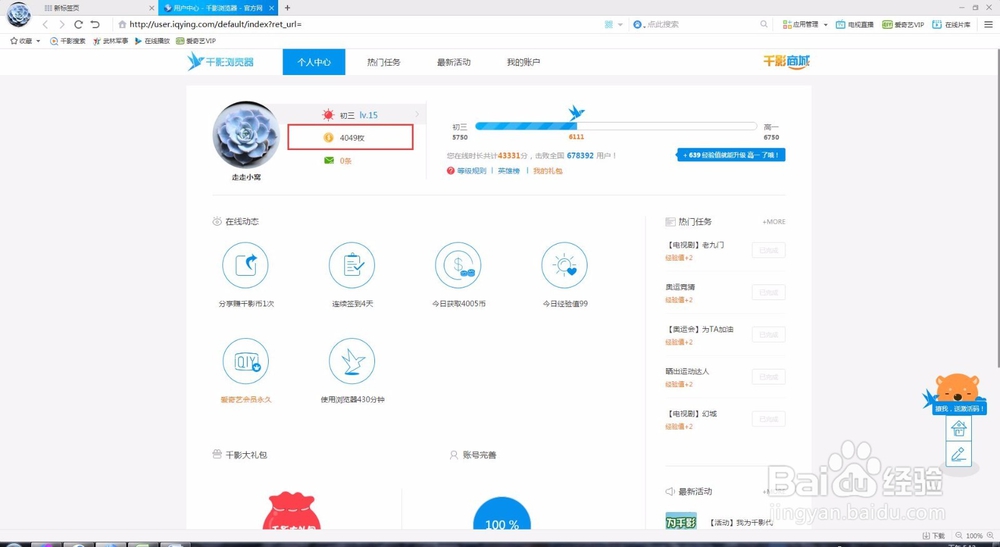Open 下载 downloads in status bar

click(934, 536)
